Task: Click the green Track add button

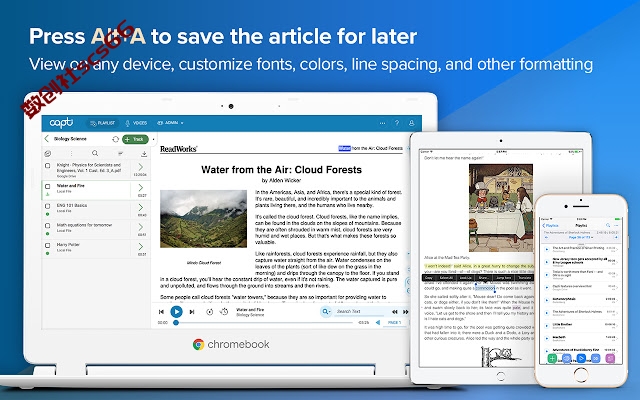Action: [135, 139]
